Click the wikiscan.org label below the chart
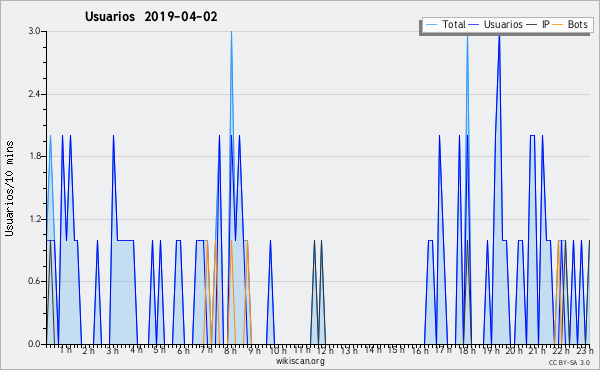This screenshot has height=370, width=600. (300, 361)
